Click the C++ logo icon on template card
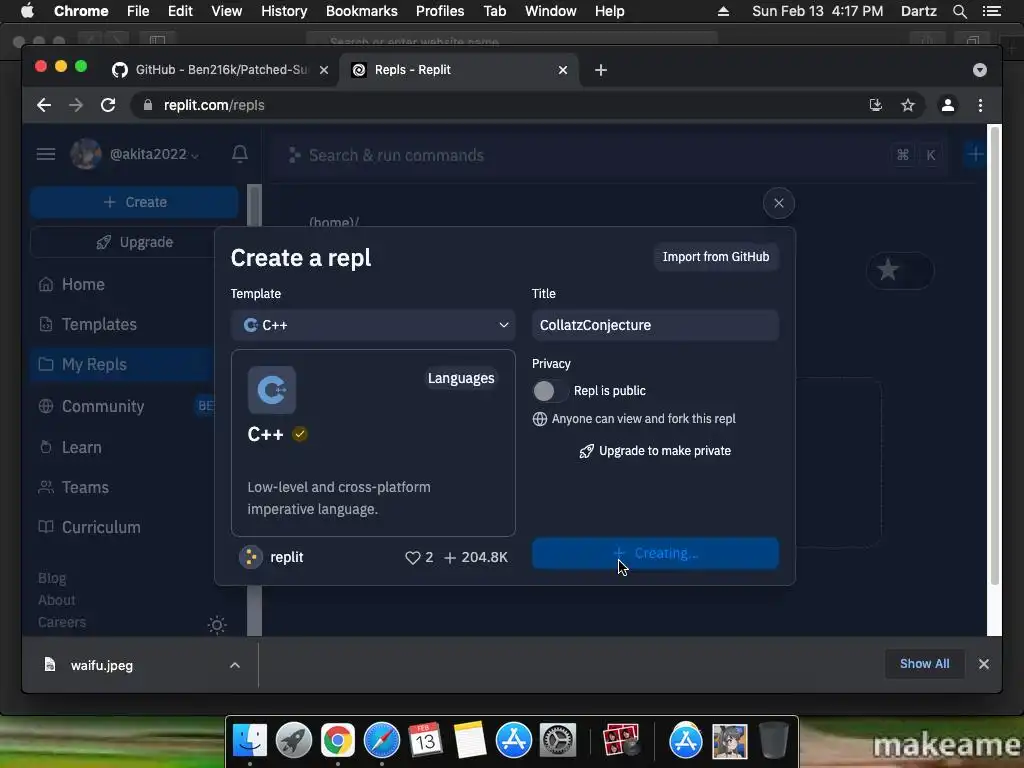Viewport: 1024px width, 768px height. tap(272, 390)
